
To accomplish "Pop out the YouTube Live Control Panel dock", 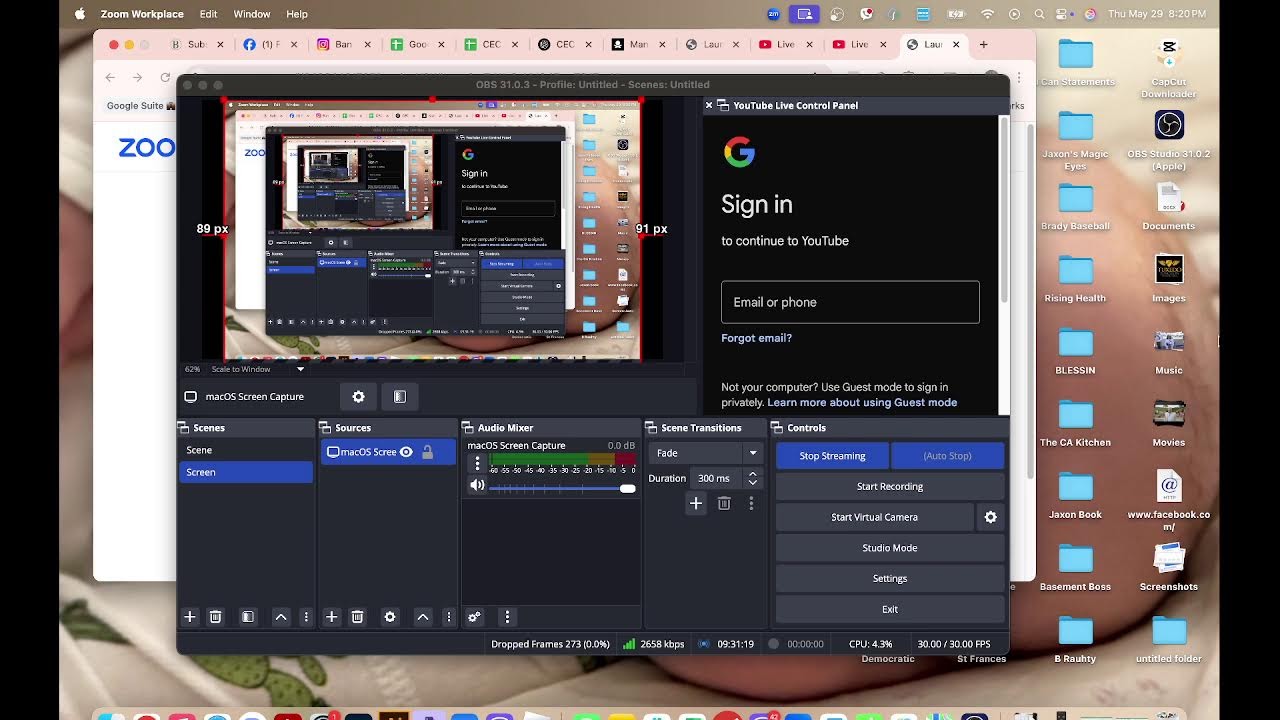I will click(x=723, y=105).
